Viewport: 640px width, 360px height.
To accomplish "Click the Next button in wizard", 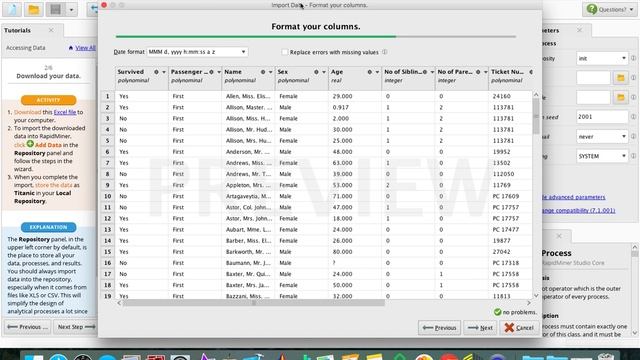I will (480, 327).
